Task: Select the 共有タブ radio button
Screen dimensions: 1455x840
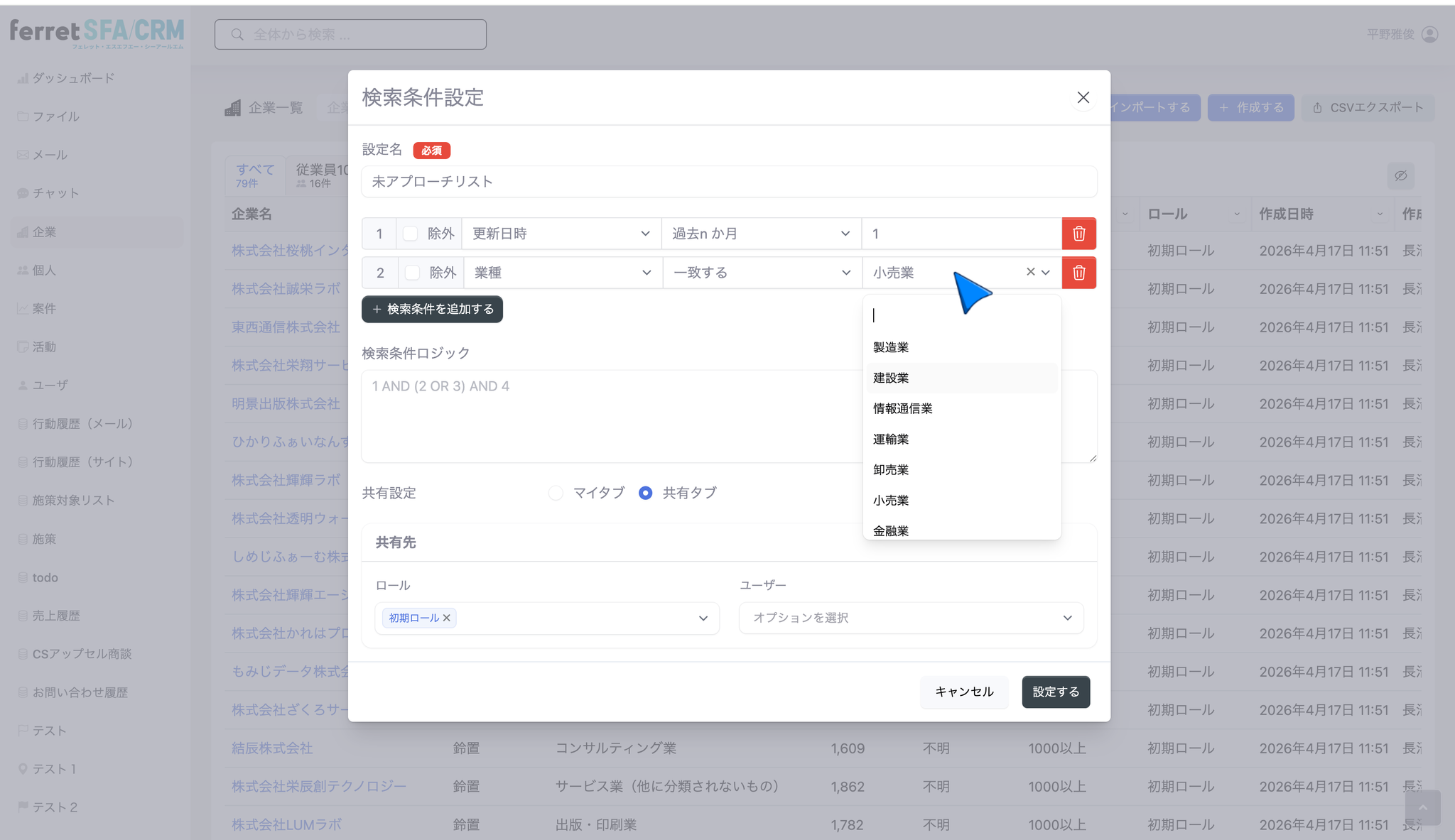Action: point(645,493)
